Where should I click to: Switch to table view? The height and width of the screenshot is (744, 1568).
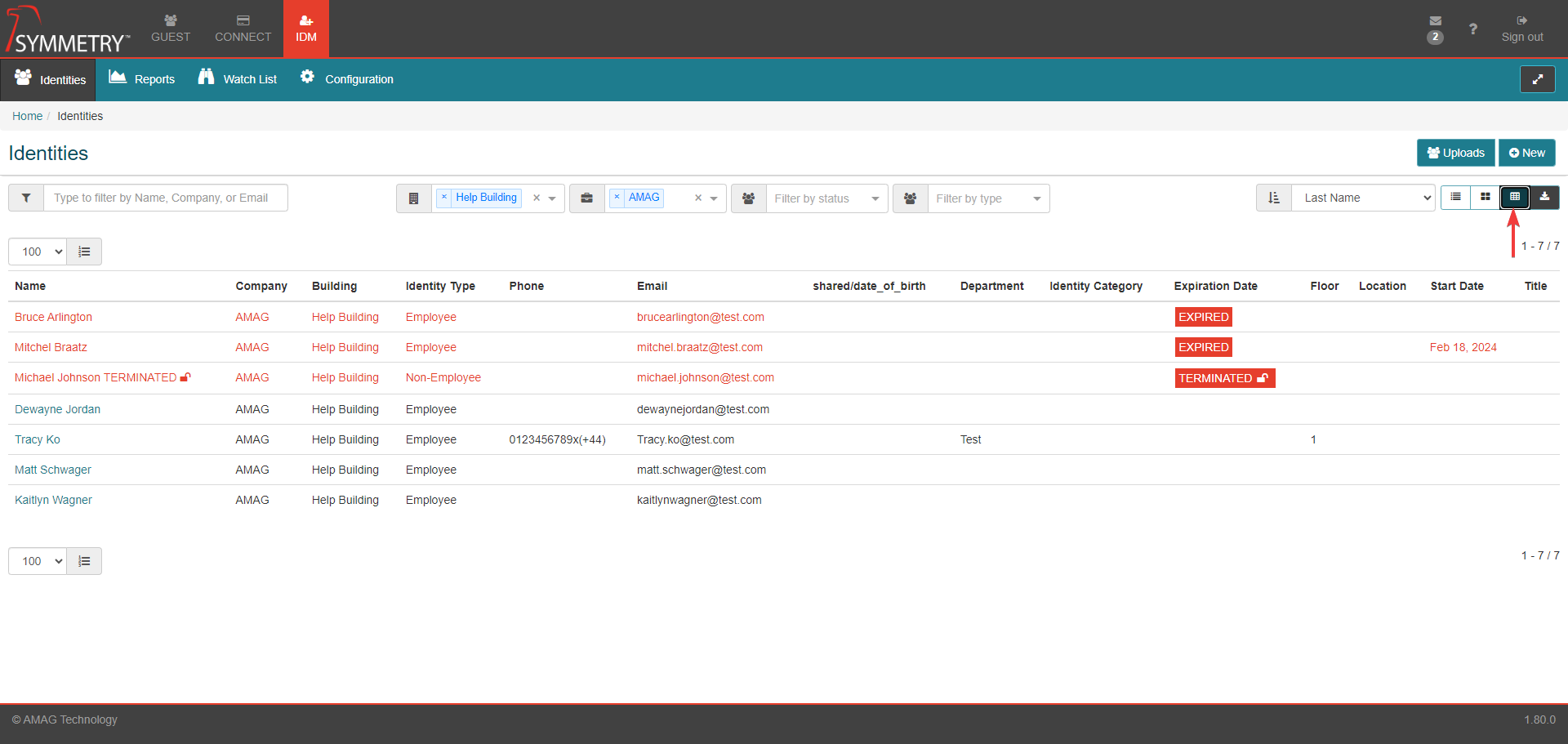coord(1515,197)
